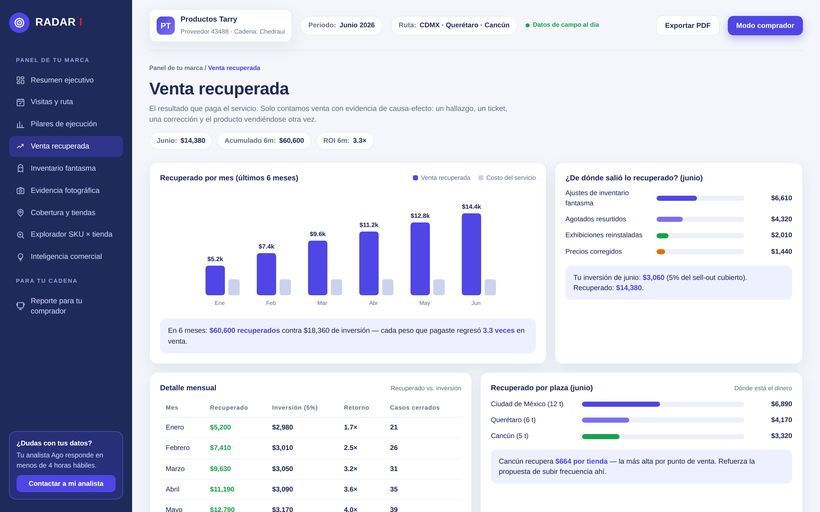The image size is (820, 512).
Task: Click the Explorador SKU magnifier icon
Action: [20, 235]
